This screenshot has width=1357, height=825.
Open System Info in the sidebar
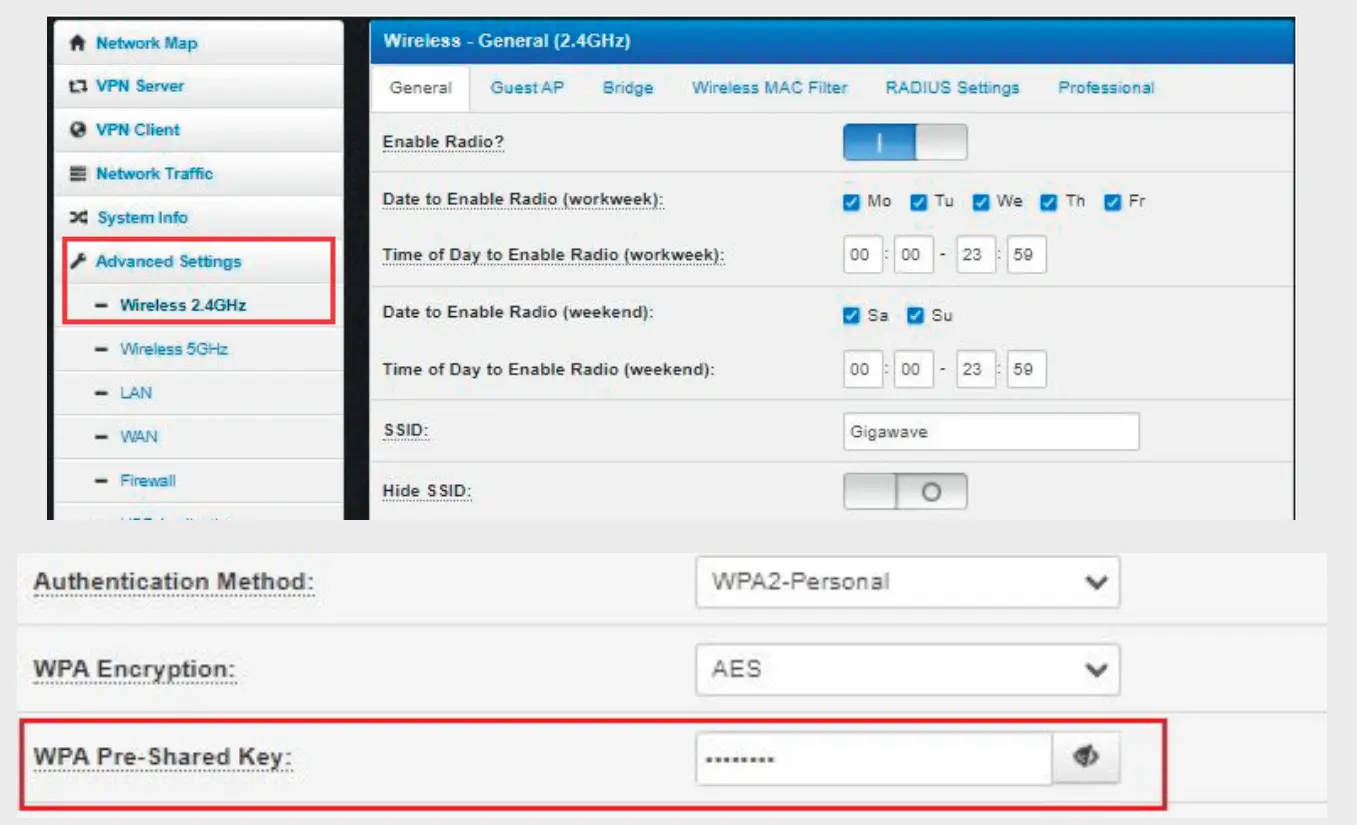198,218
